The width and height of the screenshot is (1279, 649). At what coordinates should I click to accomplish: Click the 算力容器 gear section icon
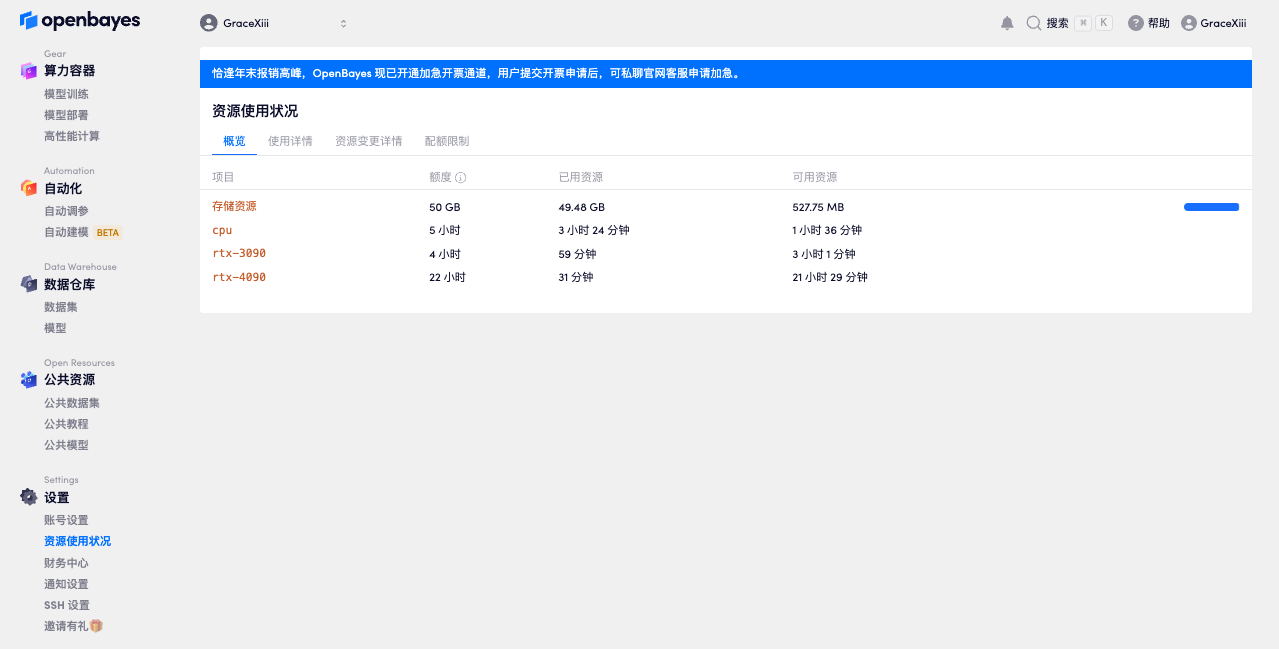point(29,71)
